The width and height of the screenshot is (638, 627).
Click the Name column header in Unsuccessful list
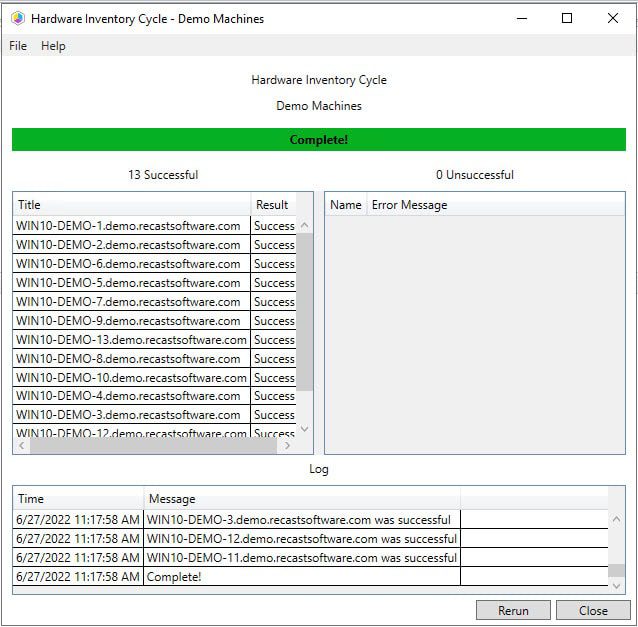click(345, 205)
